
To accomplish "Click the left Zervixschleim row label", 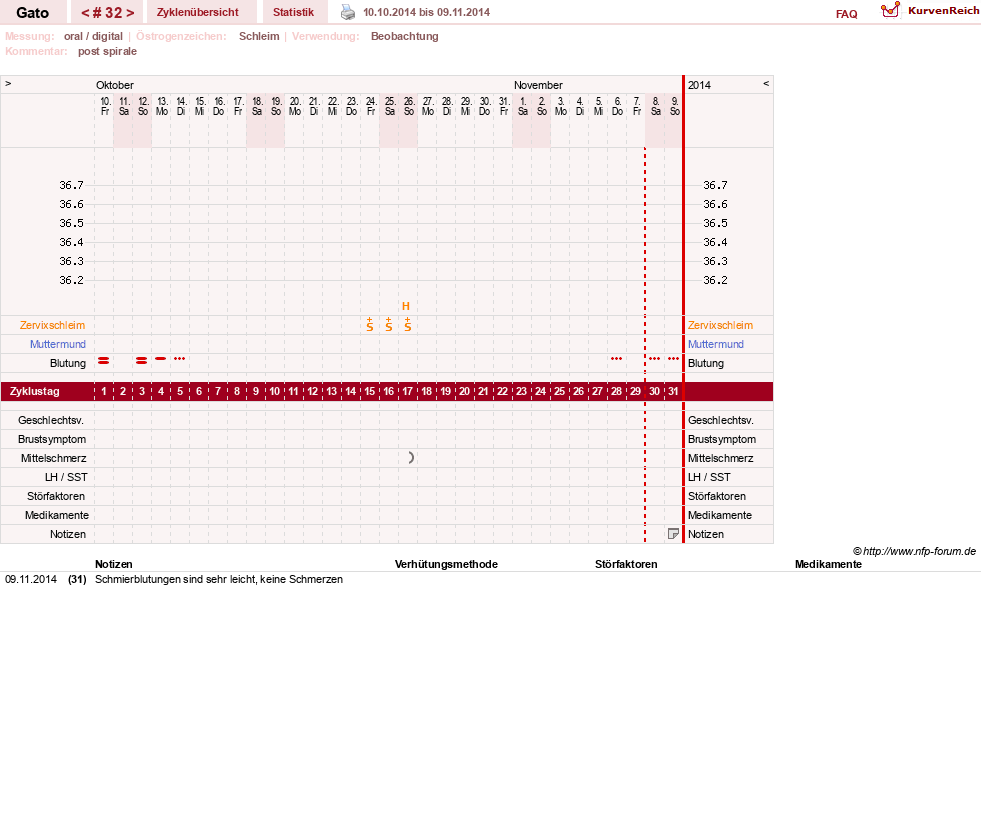I will (x=53, y=325).
